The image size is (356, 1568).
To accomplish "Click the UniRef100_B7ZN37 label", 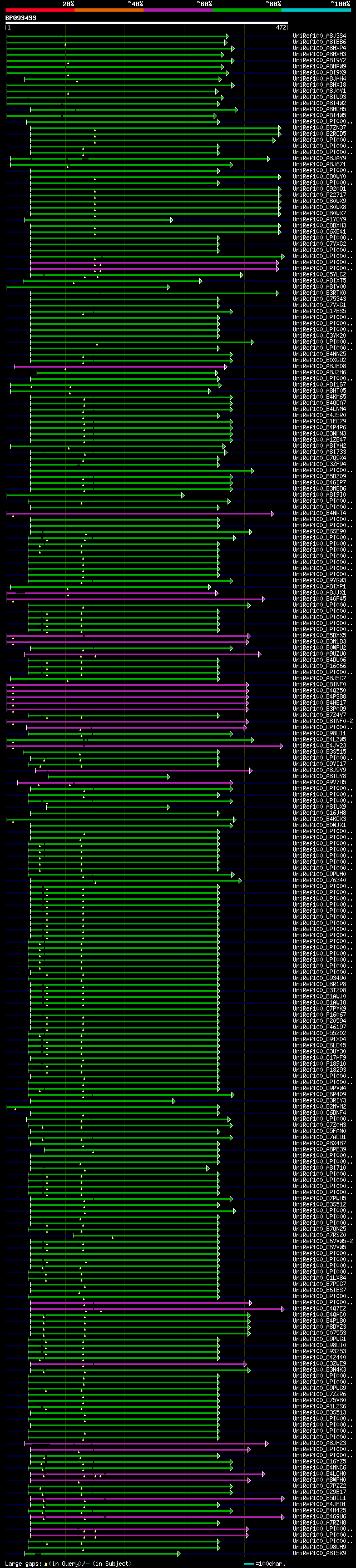I will [x=319, y=128].
